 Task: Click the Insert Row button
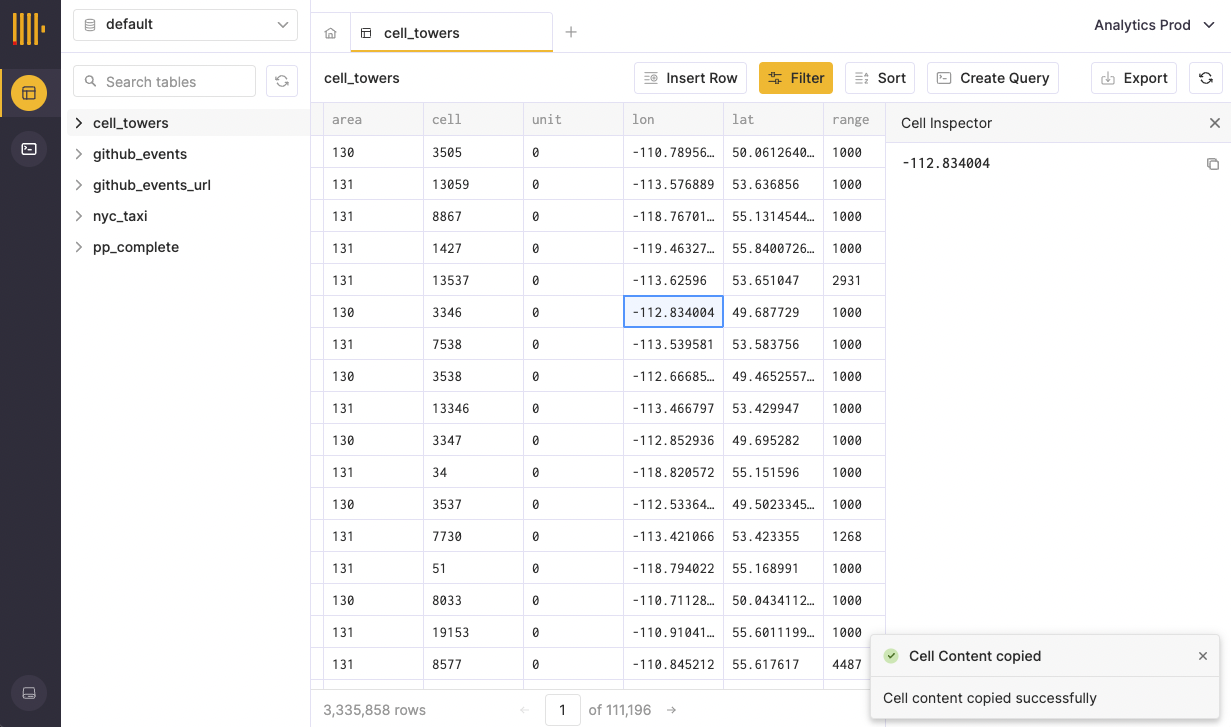(x=690, y=78)
